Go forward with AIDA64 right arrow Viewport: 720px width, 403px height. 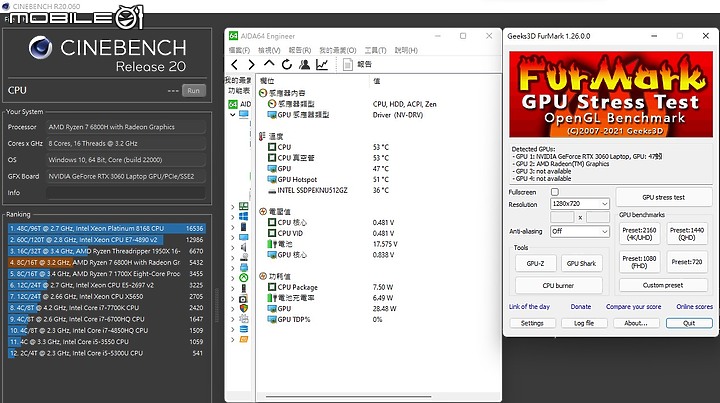point(251,65)
